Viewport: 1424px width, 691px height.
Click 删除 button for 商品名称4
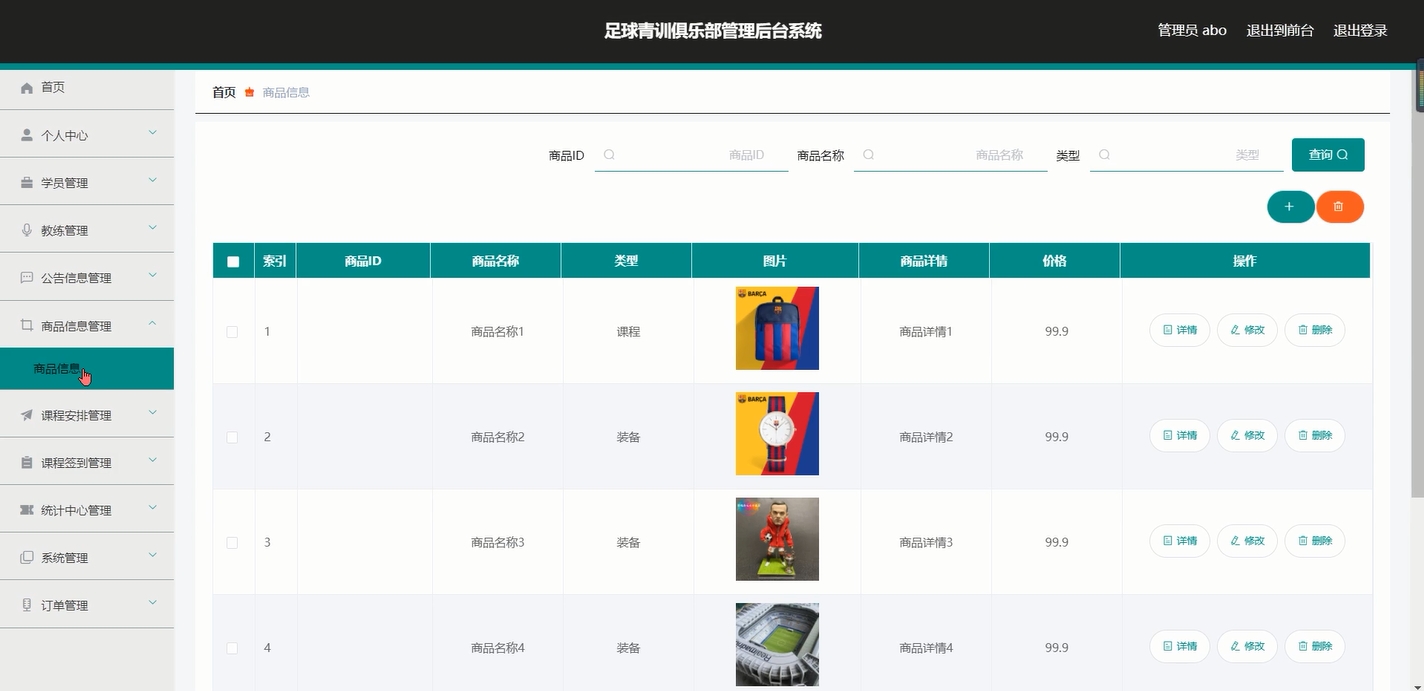1314,646
